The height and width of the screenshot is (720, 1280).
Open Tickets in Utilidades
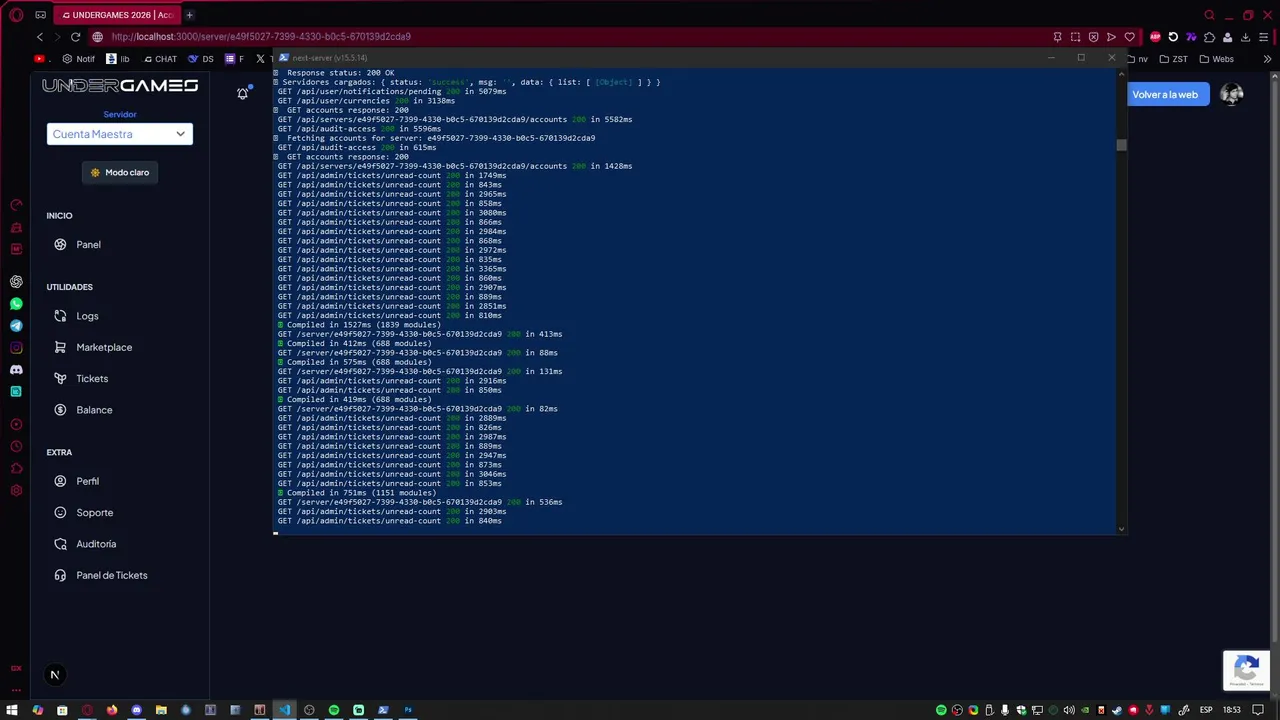click(92, 378)
